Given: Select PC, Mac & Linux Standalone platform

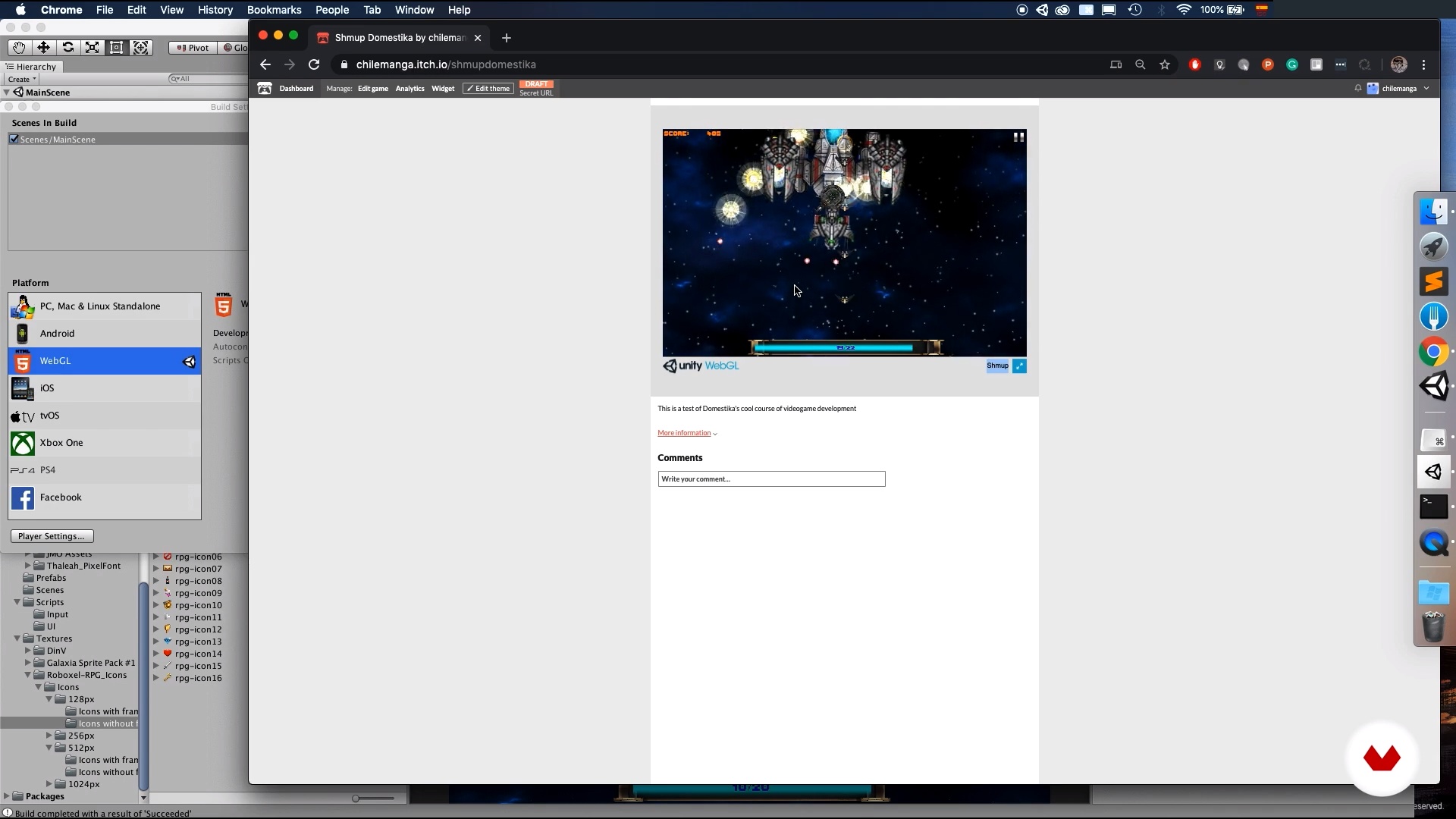Looking at the screenshot, I should pos(105,306).
